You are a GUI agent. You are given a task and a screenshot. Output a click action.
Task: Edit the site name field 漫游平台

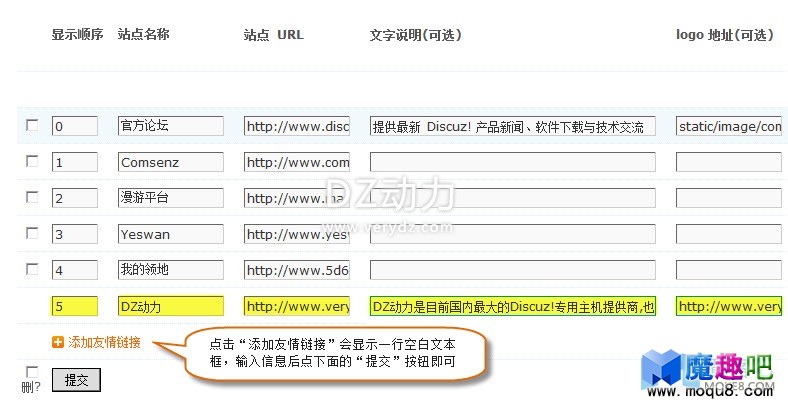(171, 198)
